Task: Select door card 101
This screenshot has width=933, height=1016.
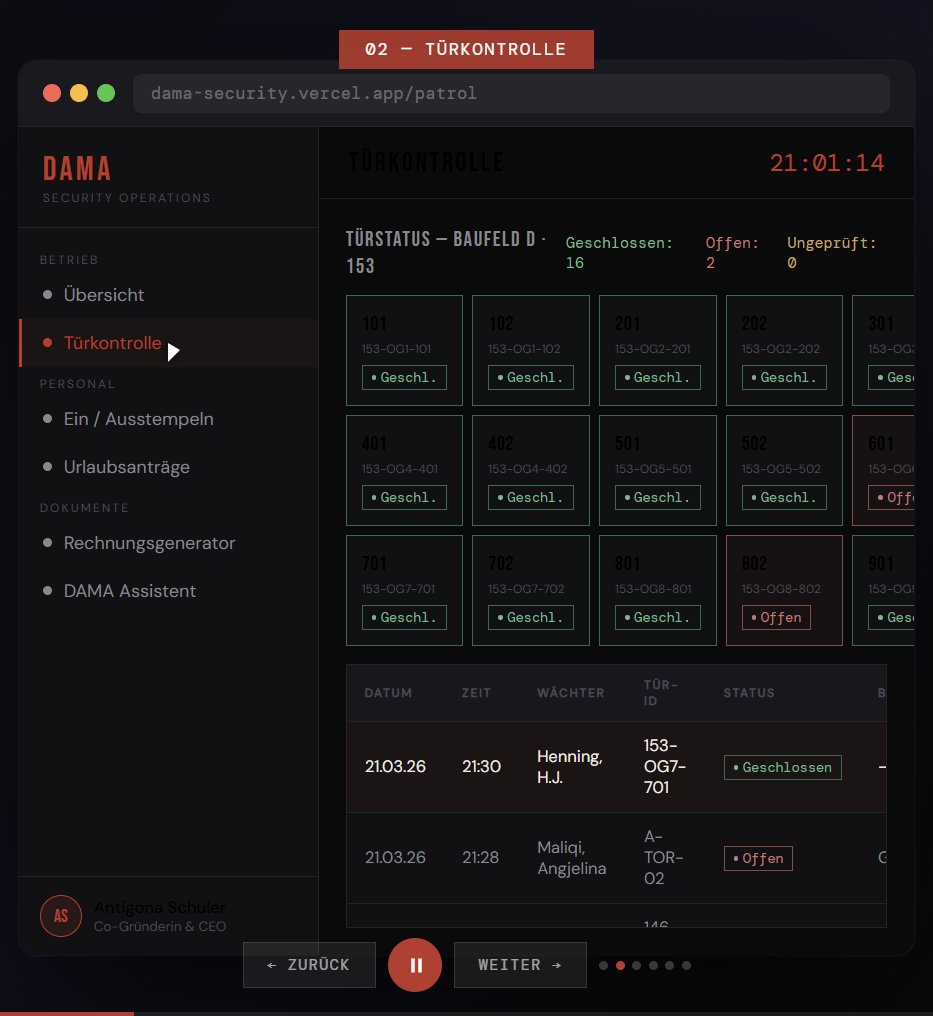Action: [x=404, y=351]
